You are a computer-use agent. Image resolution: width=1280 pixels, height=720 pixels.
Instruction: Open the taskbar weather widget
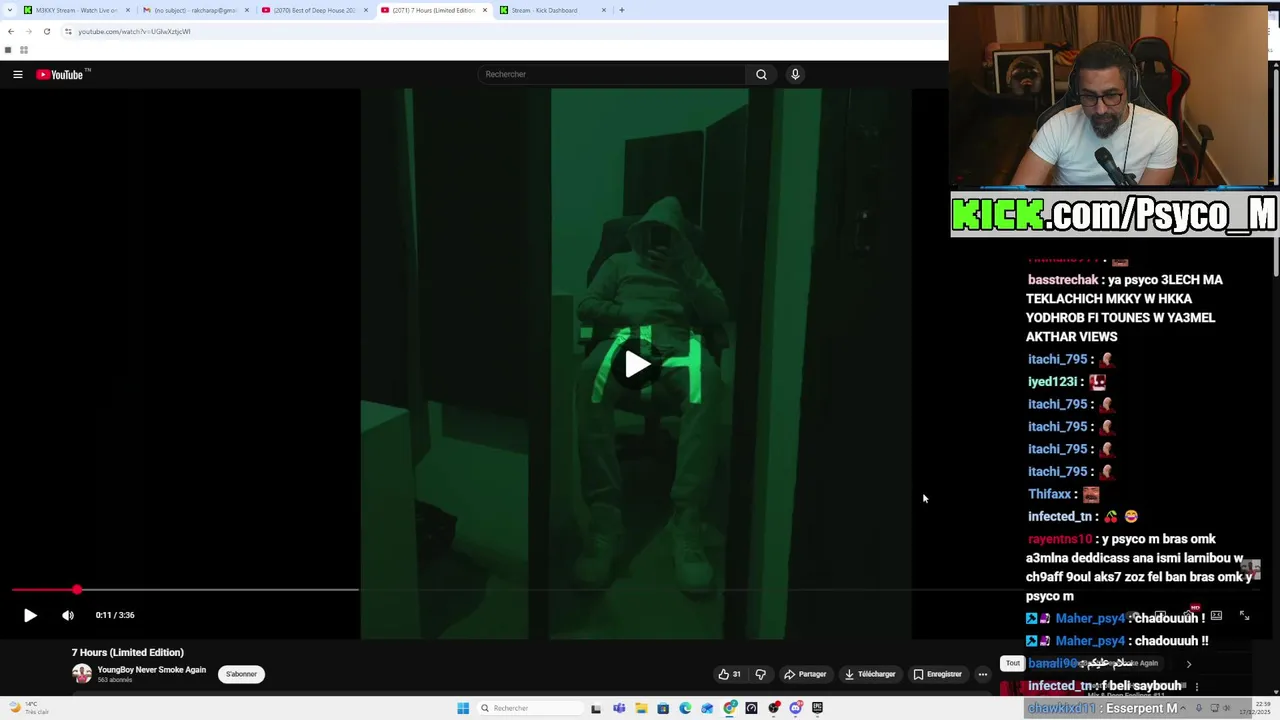pos(28,708)
